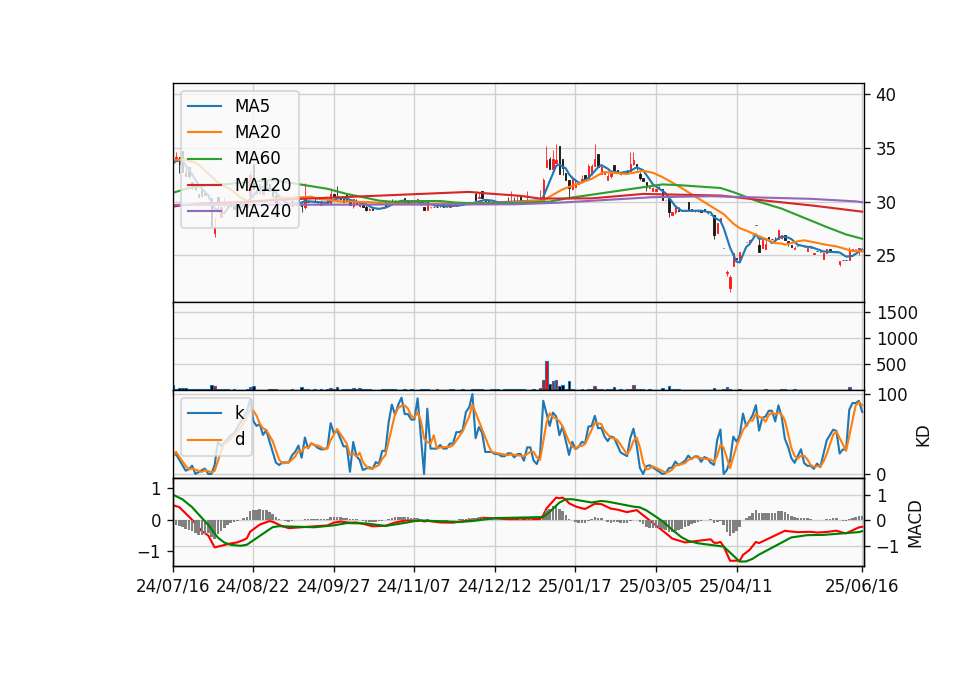
Task: Click the 24/08/22 date label
Action: 252,586
